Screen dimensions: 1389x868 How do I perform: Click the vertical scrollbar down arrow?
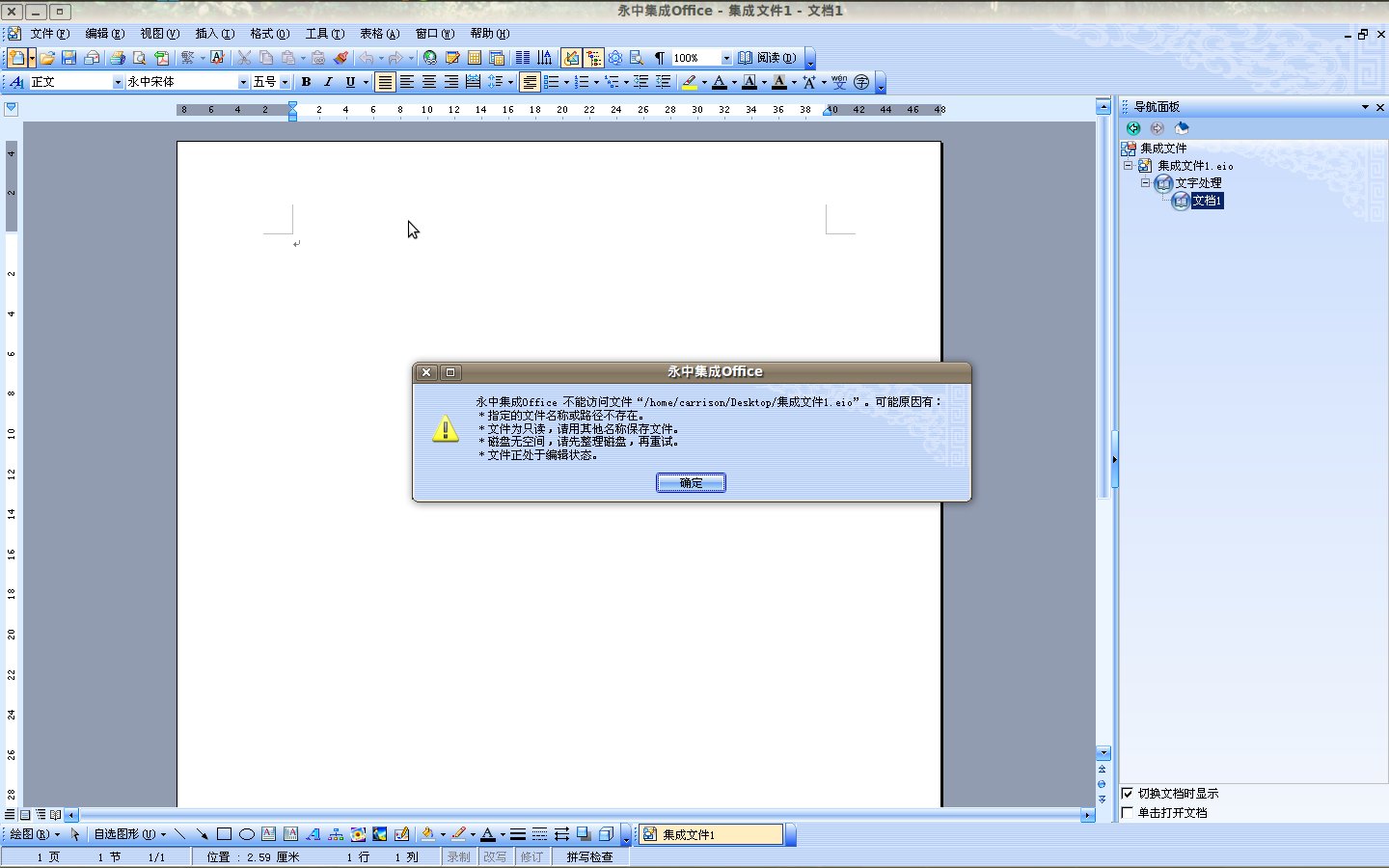[x=1103, y=753]
